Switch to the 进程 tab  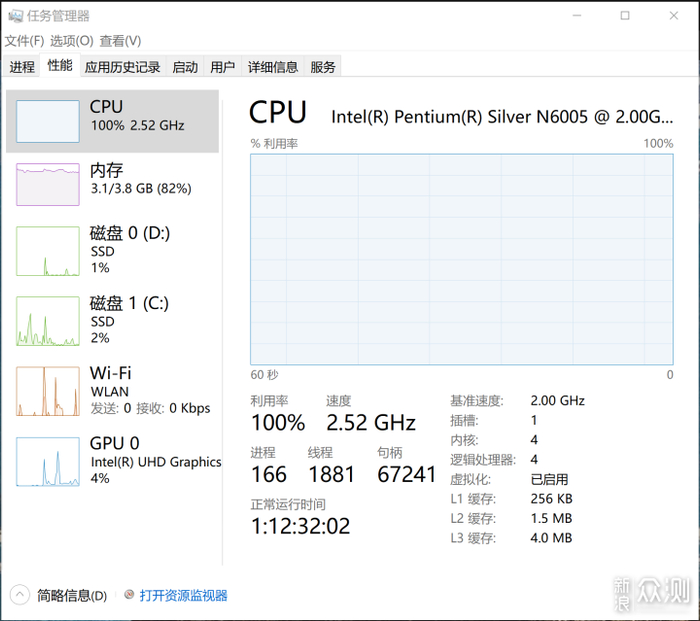click(22, 67)
